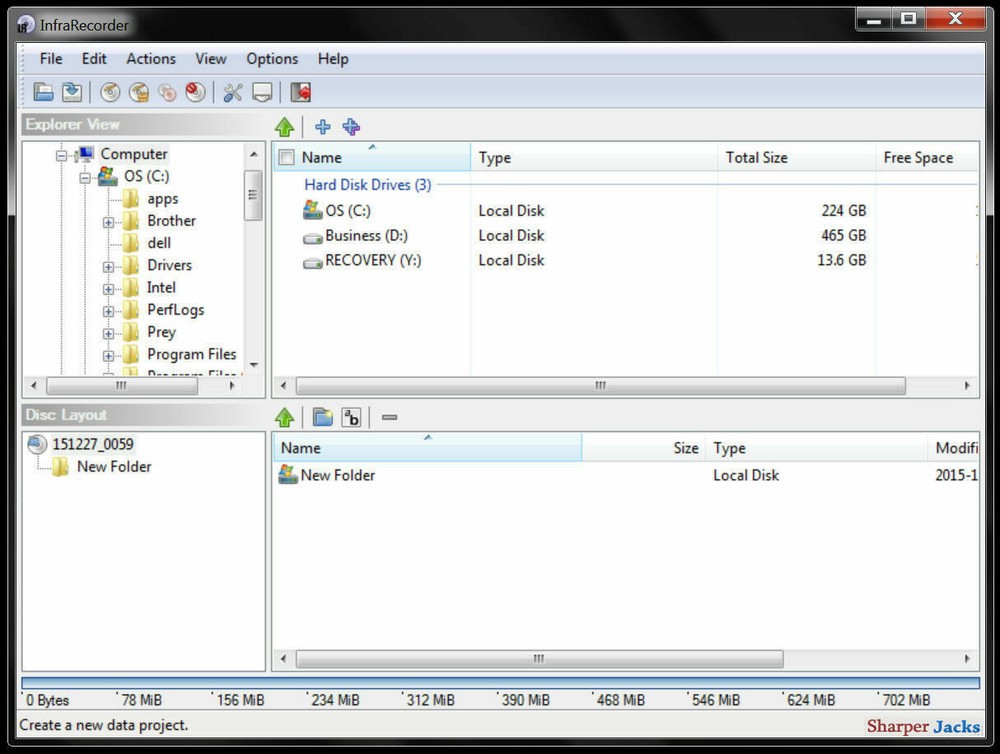This screenshot has height=754, width=1000.
Task: Navigate up using the green arrow in Explorer View
Action: click(x=285, y=127)
